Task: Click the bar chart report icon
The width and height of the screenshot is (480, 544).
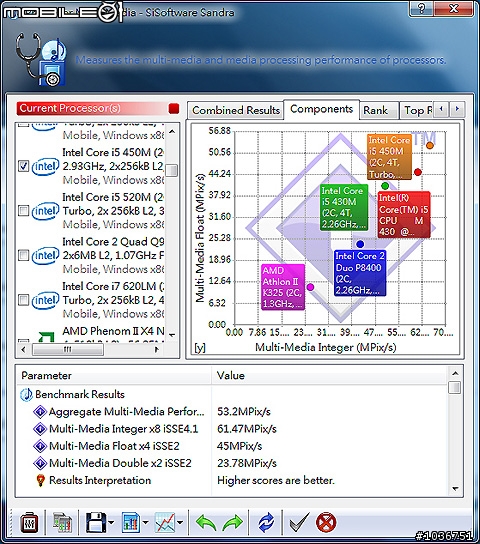Action: pyautogui.click(x=131, y=523)
